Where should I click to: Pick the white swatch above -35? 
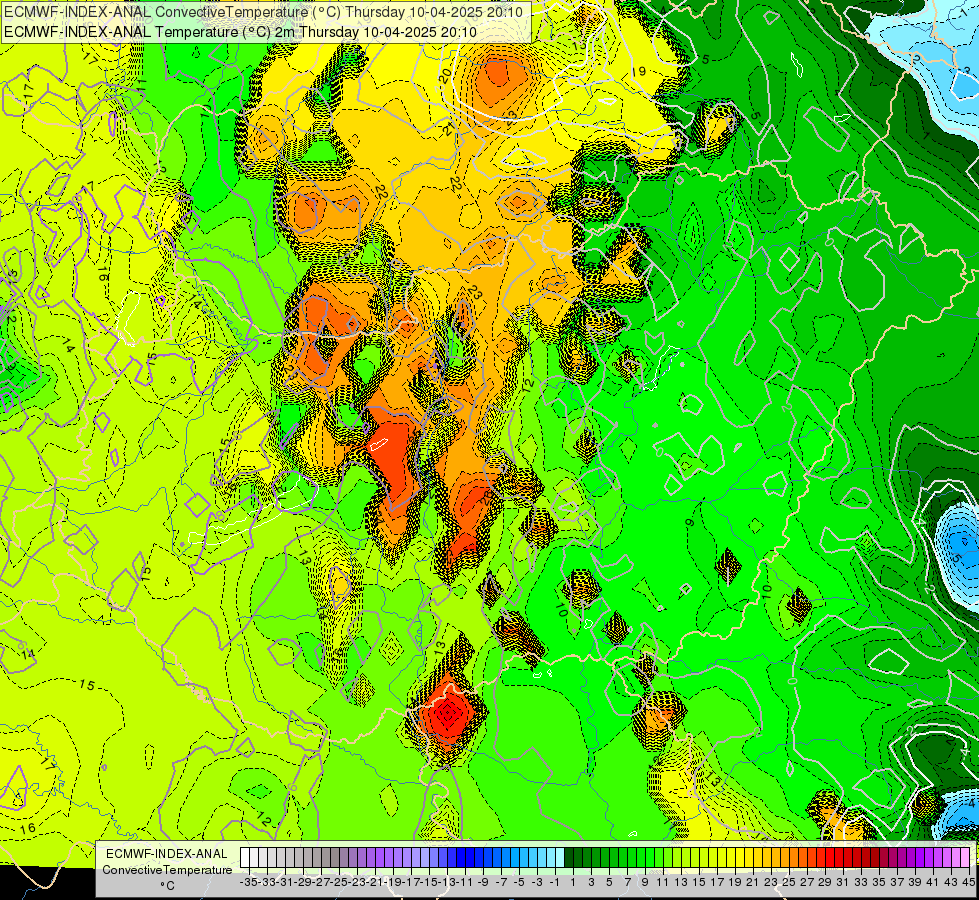[x=245, y=858]
